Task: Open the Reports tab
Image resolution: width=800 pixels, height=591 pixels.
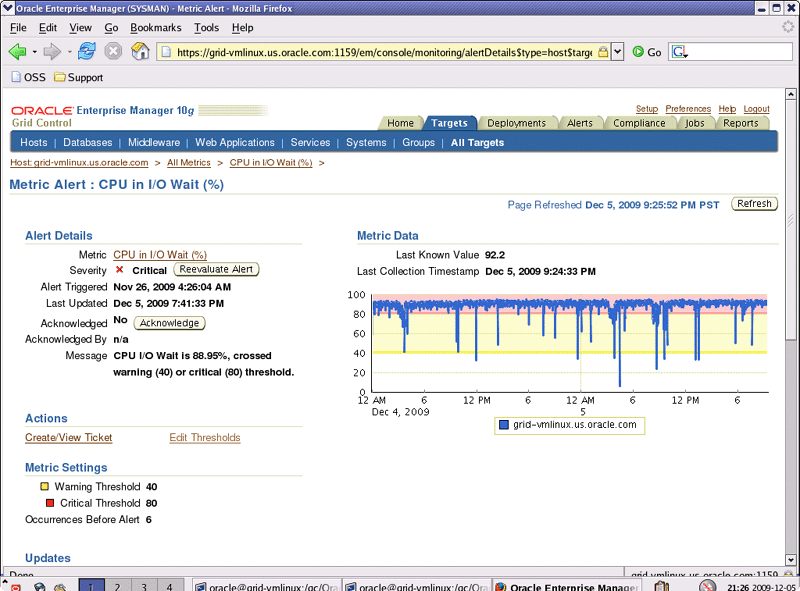Action: coord(741,123)
